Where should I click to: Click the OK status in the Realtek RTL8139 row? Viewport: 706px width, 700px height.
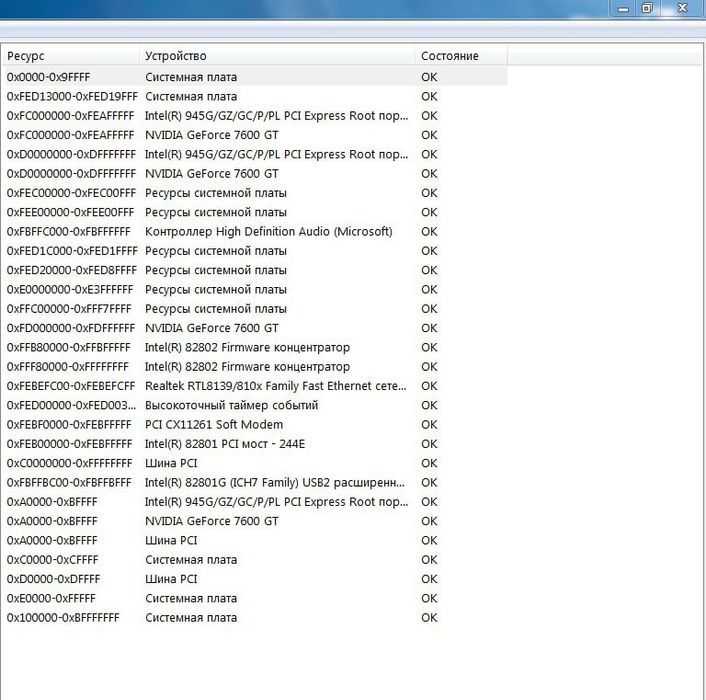click(x=429, y=386)
